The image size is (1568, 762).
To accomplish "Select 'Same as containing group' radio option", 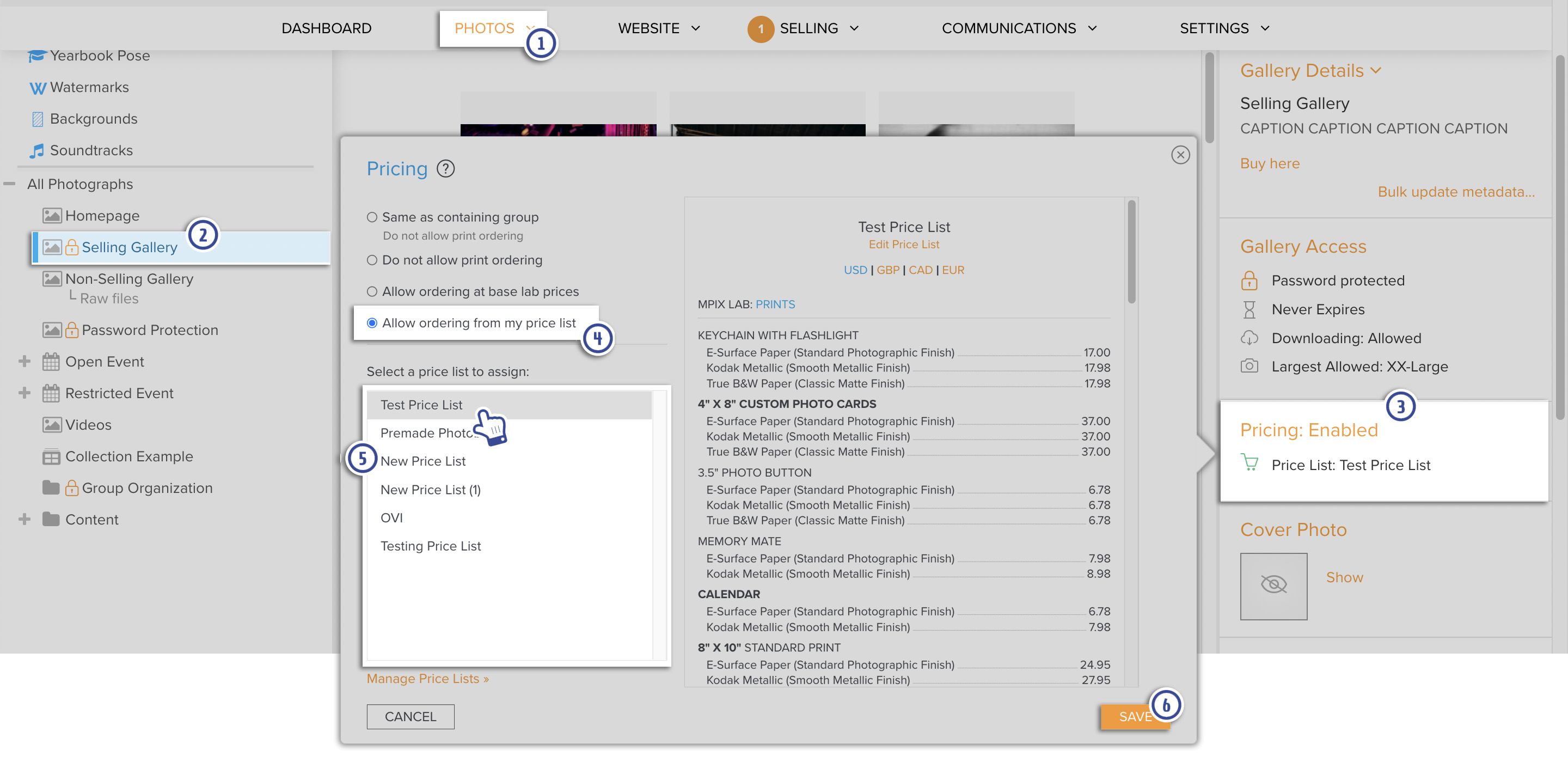I will 372,217.
